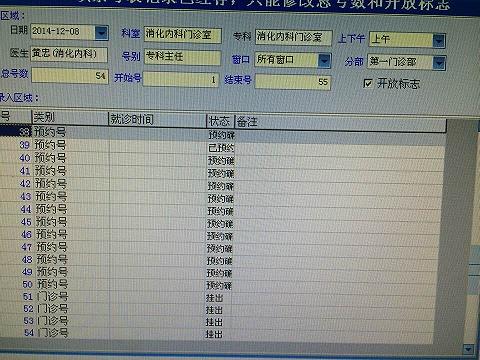This screenshot has width=480, height=360.
Task: Open the 分部 第一门诊部 dropdown arrow
Action: pos(439,63)
